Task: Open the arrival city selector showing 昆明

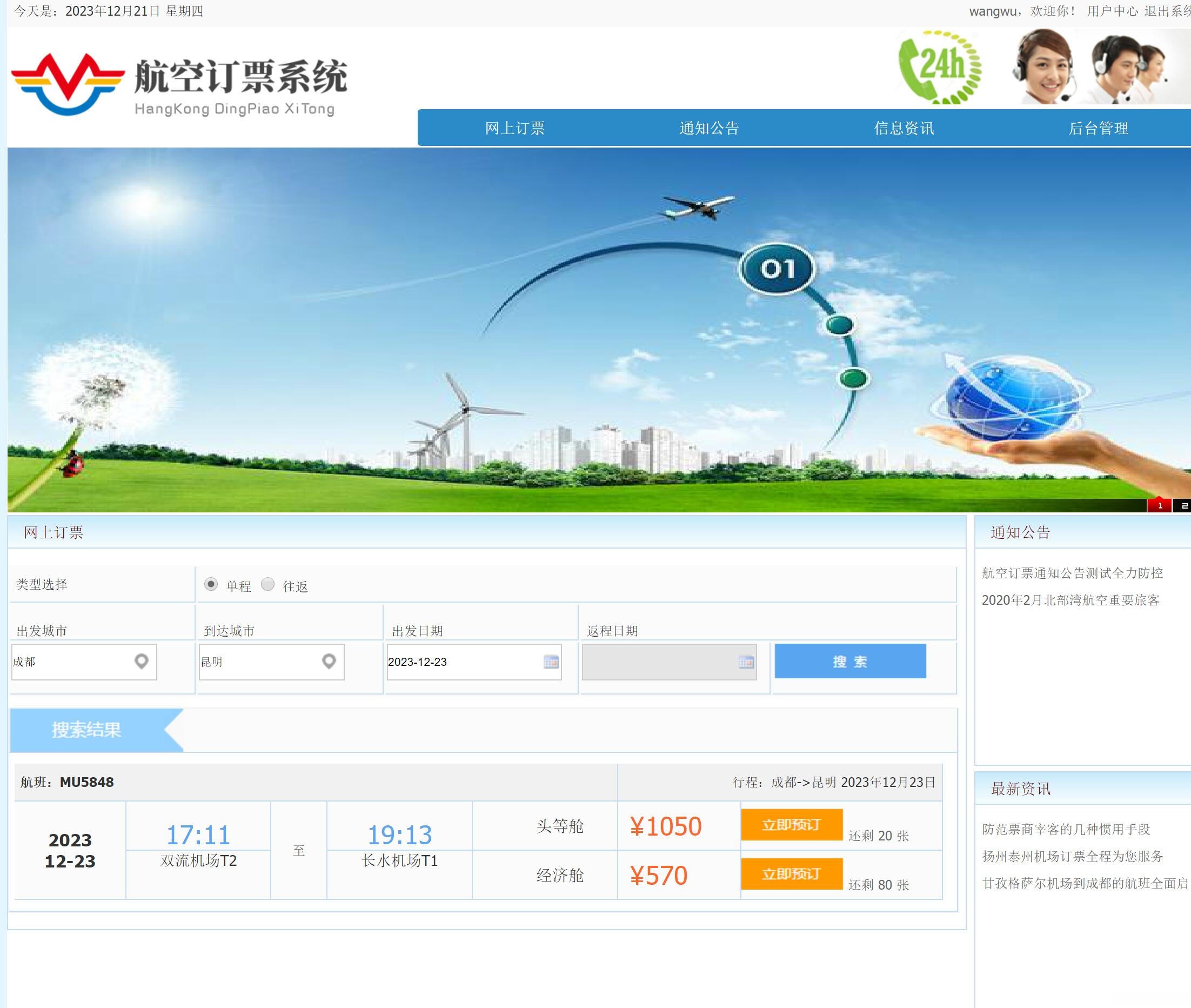Action: click(269, 662)
